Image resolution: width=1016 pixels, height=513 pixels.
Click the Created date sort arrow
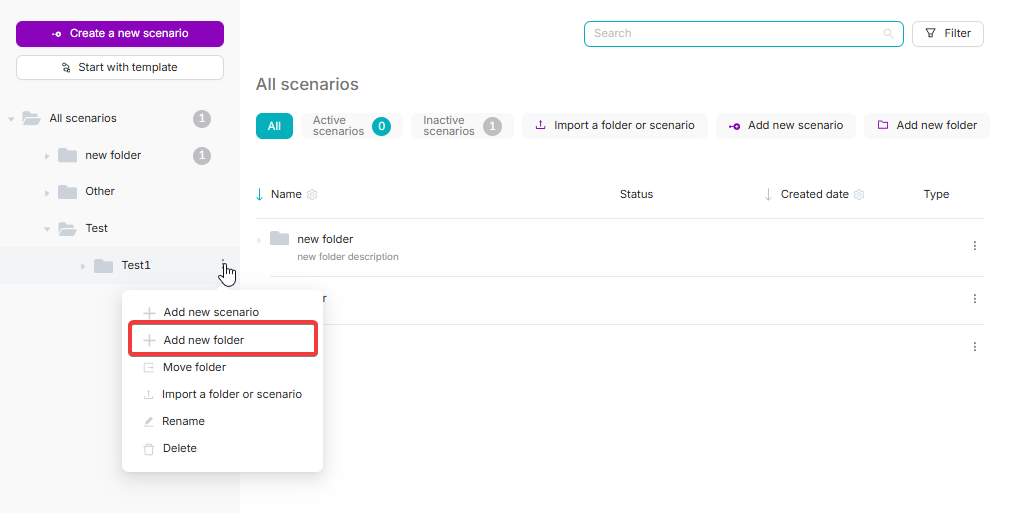click(768, 194)
